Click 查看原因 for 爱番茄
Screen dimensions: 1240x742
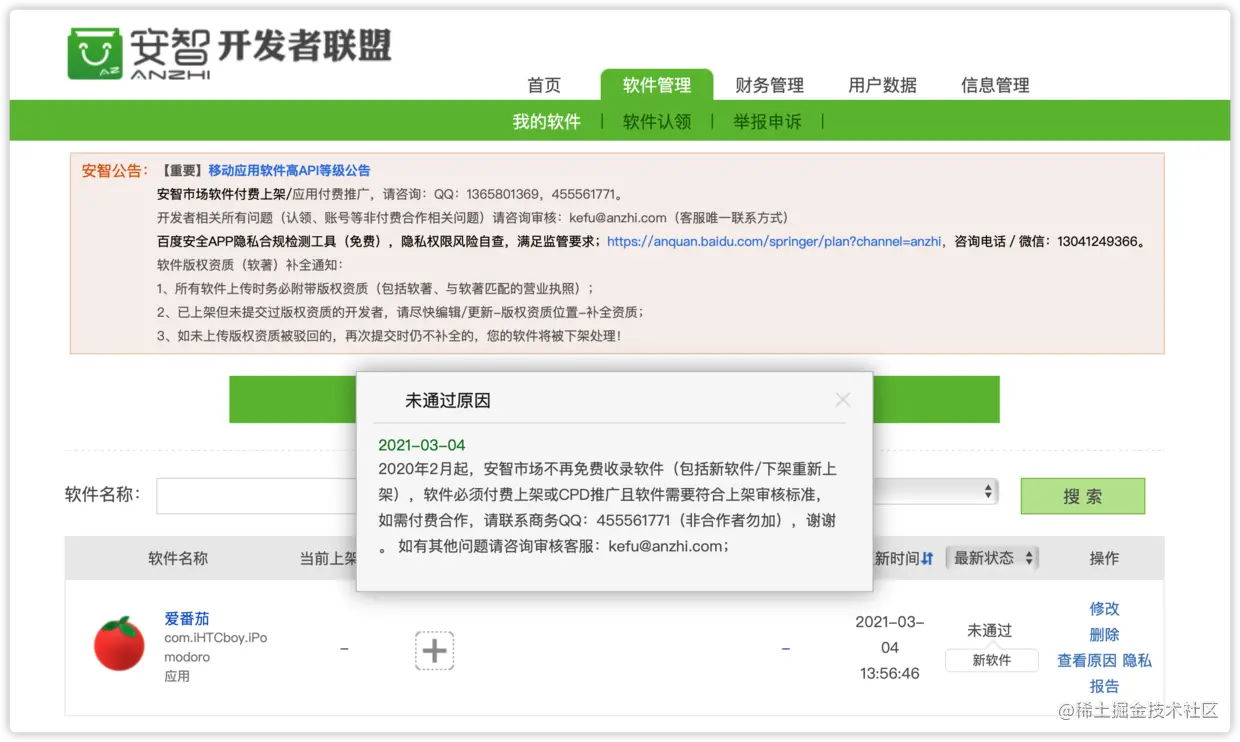pos(1086,660)
